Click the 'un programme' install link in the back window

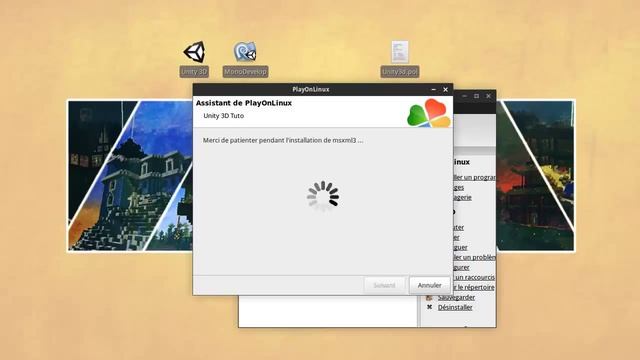[475, 177]
